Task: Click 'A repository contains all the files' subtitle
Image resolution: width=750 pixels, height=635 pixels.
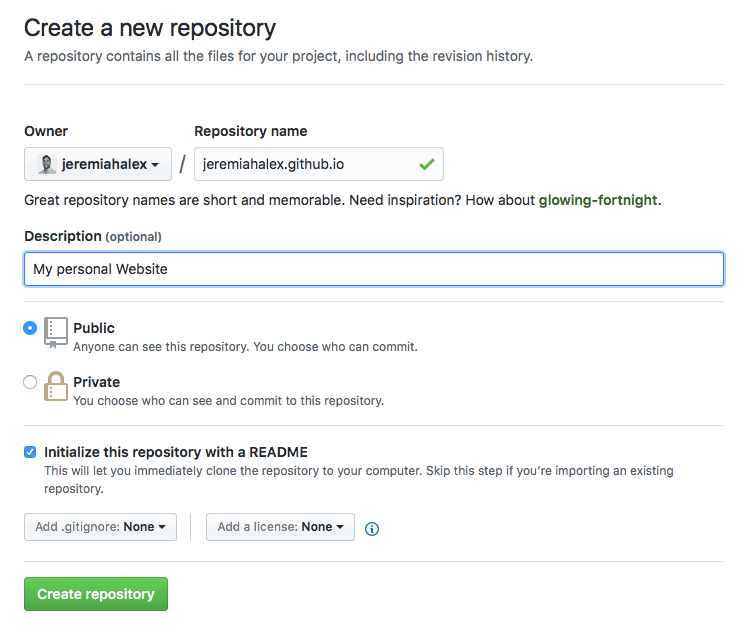Action: (279, 56)
